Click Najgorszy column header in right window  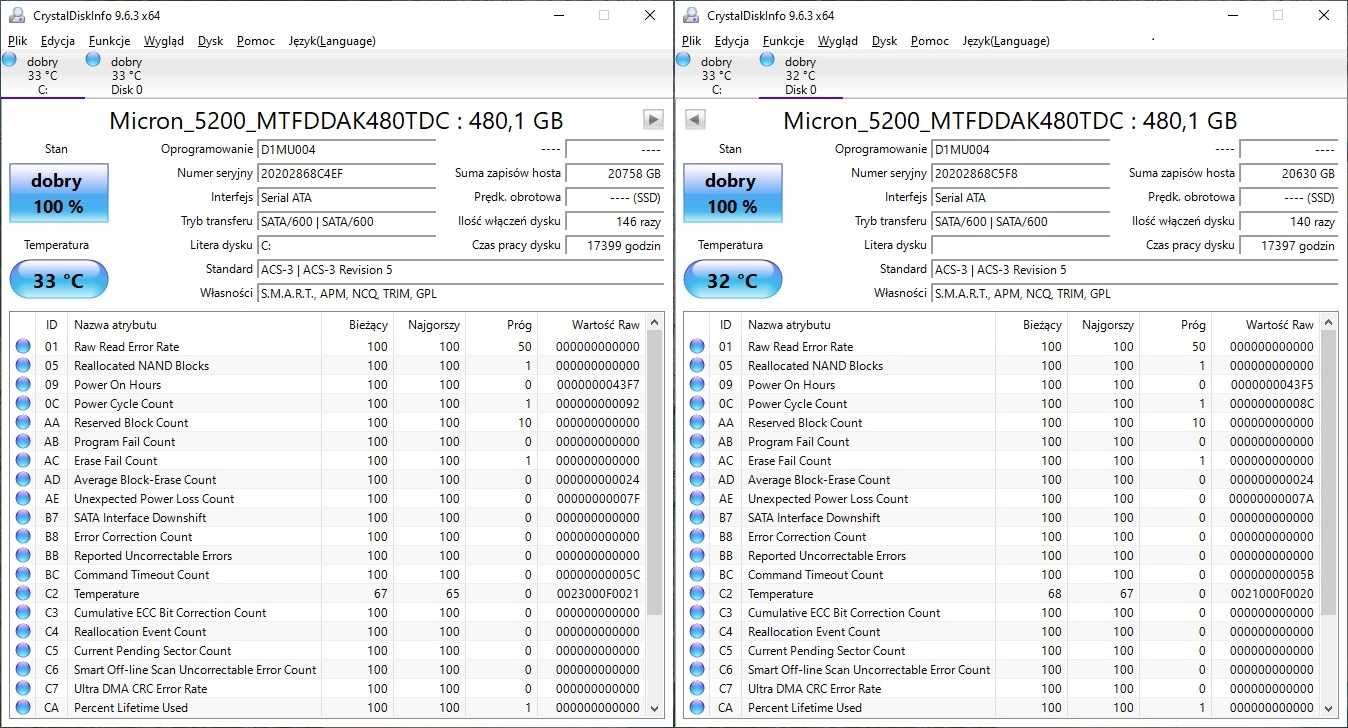(x=1104, y=324)
